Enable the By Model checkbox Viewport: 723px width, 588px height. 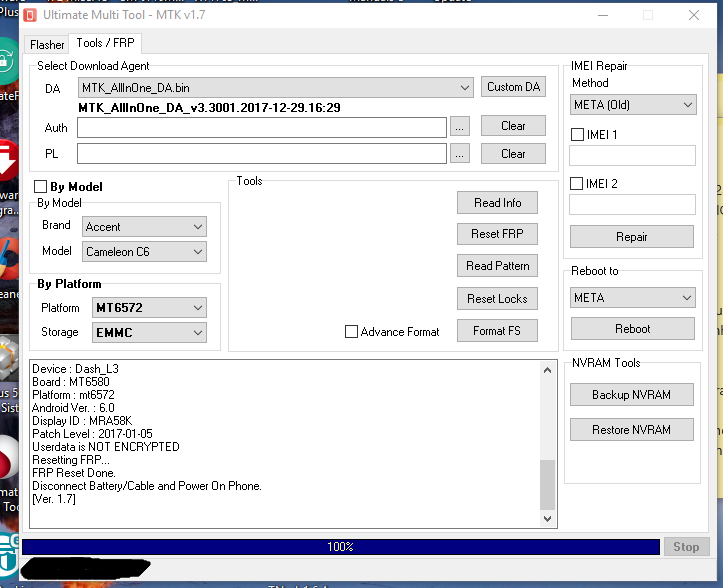(41, 187)
